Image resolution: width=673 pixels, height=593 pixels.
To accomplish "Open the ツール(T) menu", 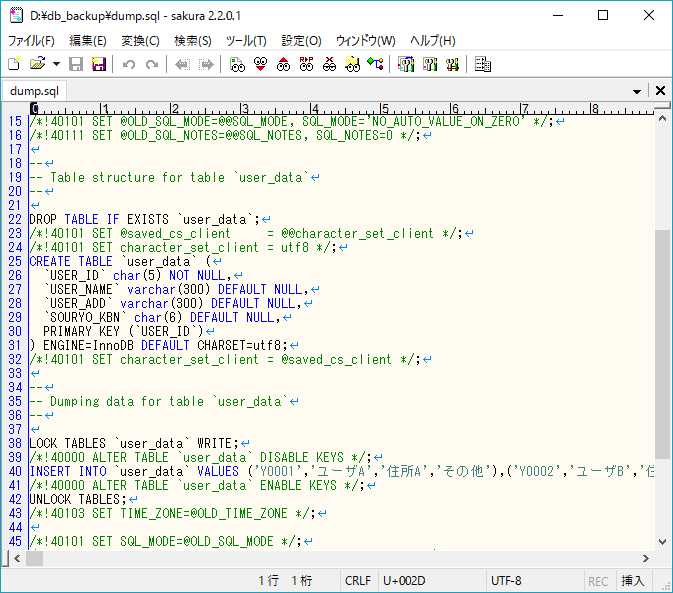I will [x=246, y=41].
